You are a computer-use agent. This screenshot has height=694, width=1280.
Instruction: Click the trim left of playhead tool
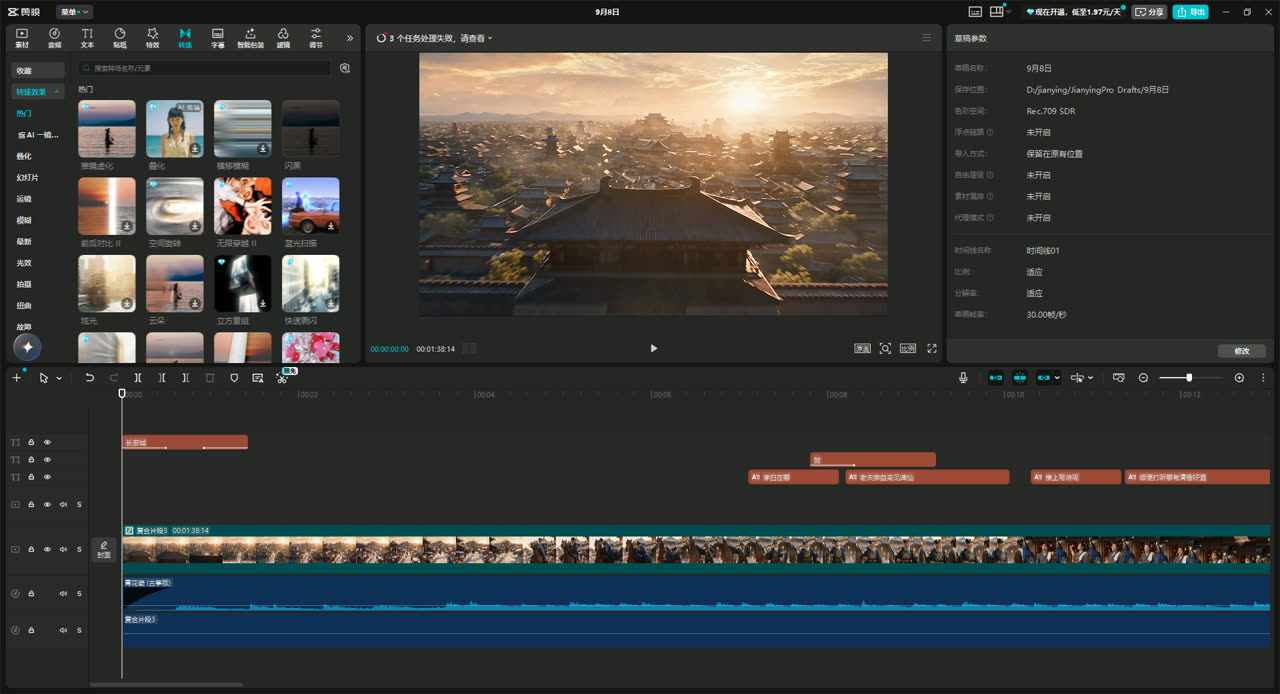162,378
